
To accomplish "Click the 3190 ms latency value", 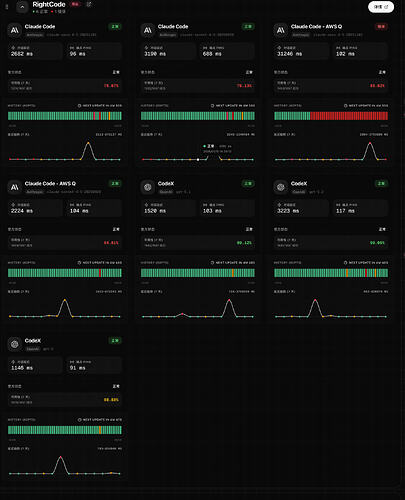I will click(x=155, y=54).
